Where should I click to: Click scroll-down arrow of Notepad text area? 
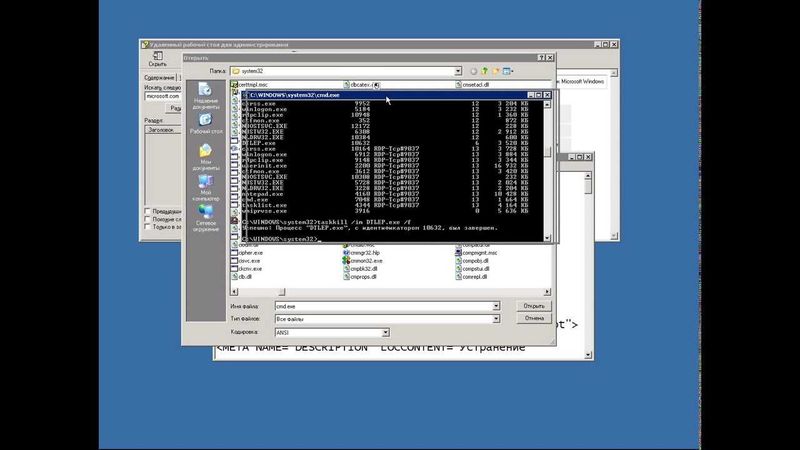tap(588, 355)
